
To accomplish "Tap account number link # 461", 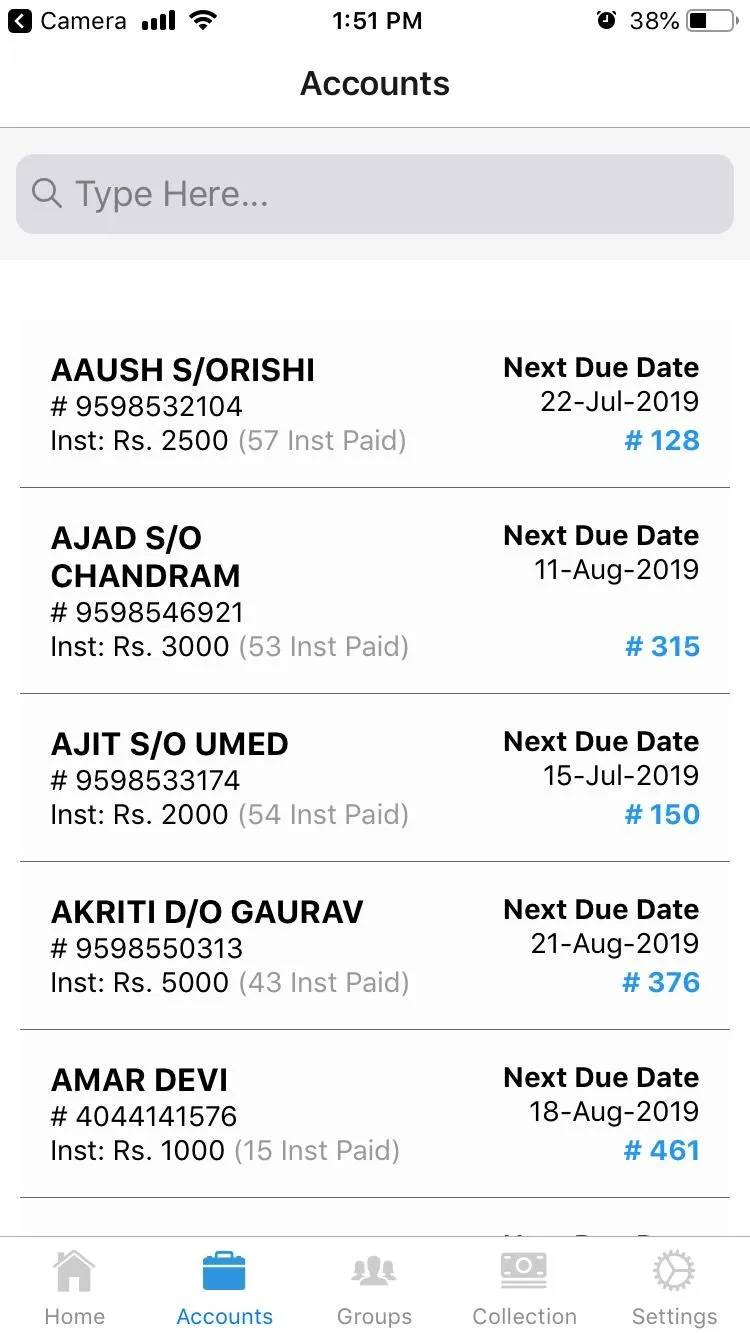I will pyautogui.click(x=662, y=1150).
